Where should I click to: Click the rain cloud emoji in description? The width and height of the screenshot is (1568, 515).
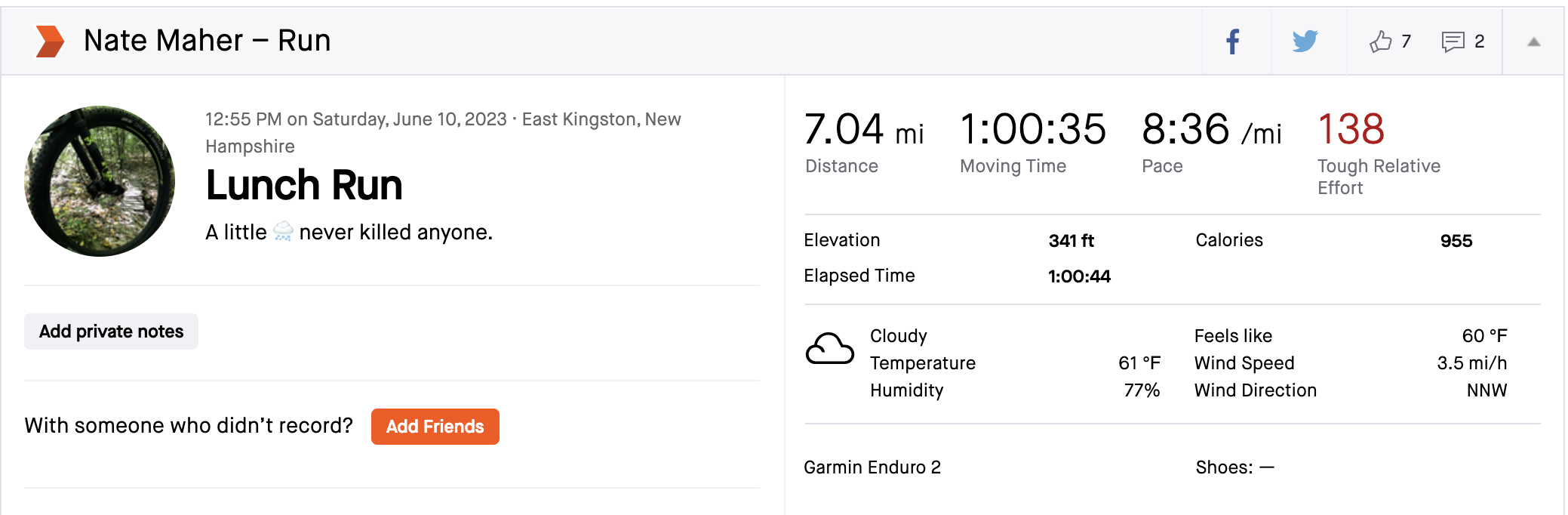coord(283,232)
